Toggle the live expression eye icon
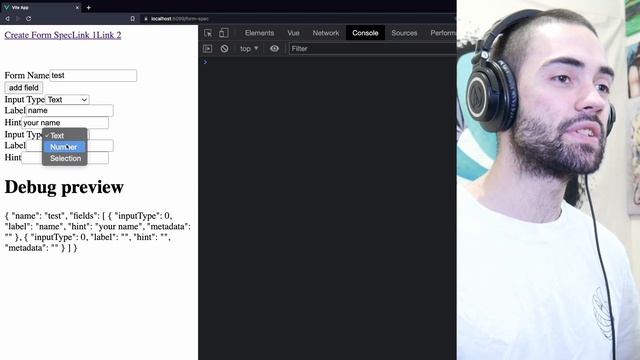The width and height of the screenshot is (640, 360). tap(274, 49)
